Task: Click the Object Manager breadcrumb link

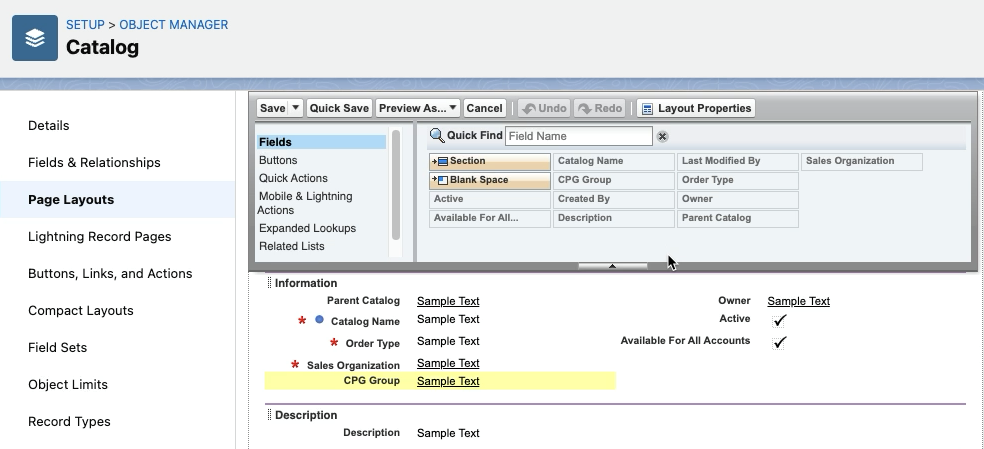Action: click(173, 24)
